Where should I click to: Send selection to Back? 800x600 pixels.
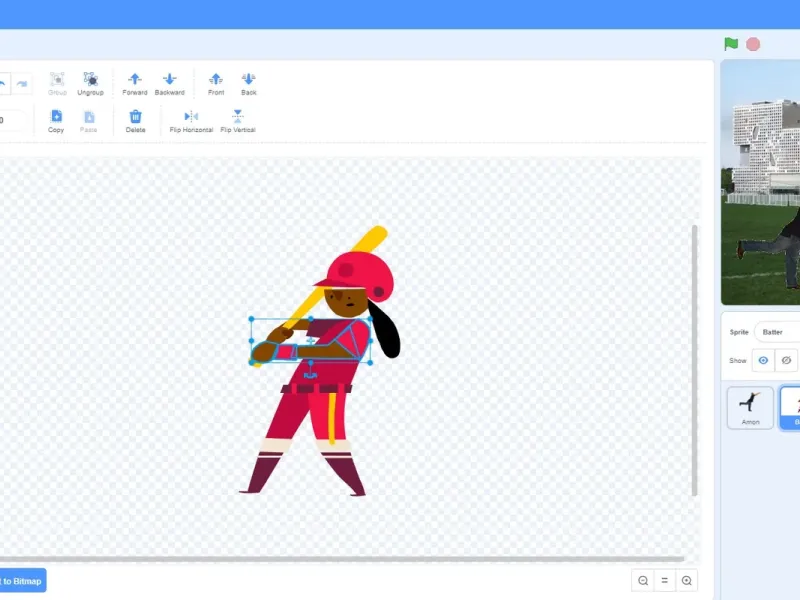point(248,84)
